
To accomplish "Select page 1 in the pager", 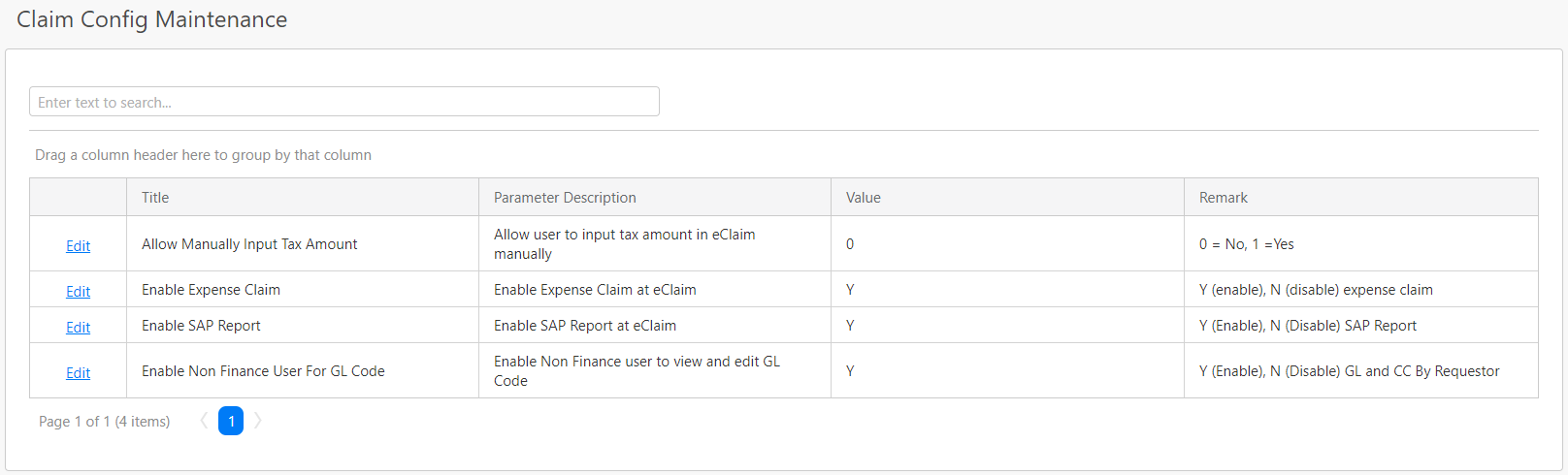I will (231, 421).
